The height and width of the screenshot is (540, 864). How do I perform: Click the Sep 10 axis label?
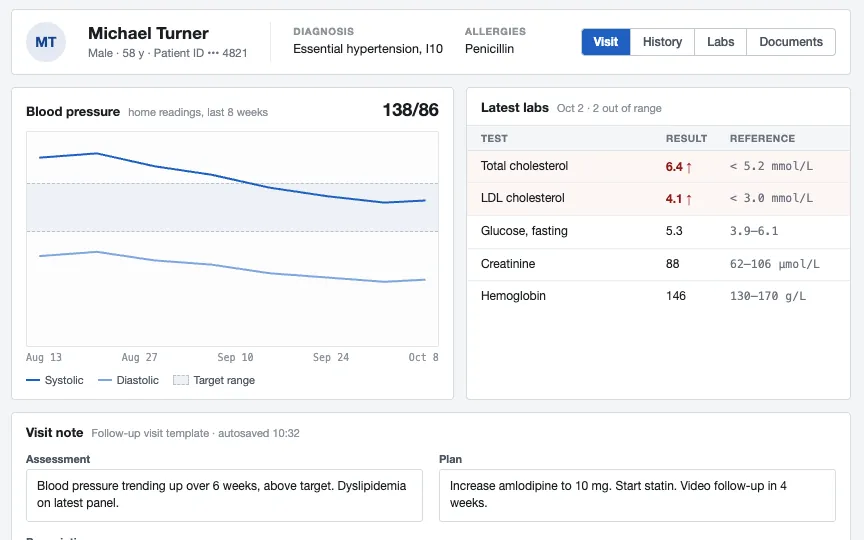click(235, 358)
